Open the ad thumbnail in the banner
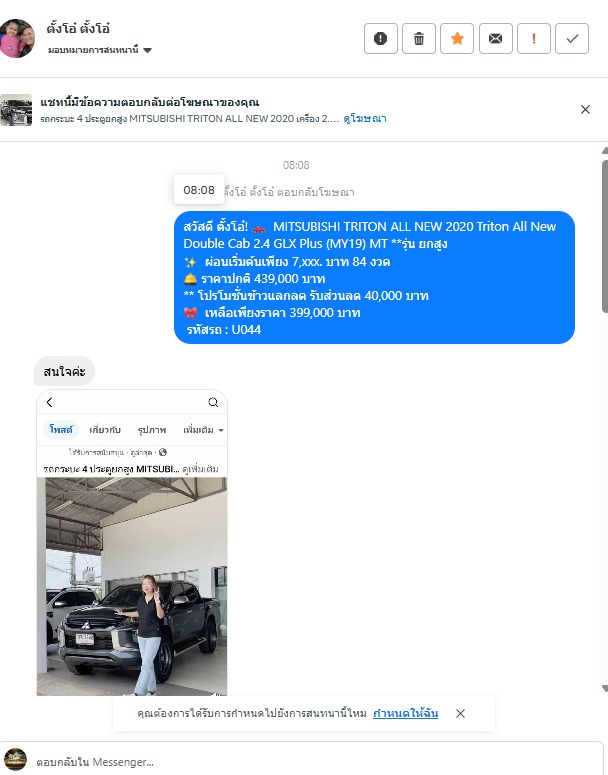The width and height of the screenshot is (608, 775). click(16, 110)
